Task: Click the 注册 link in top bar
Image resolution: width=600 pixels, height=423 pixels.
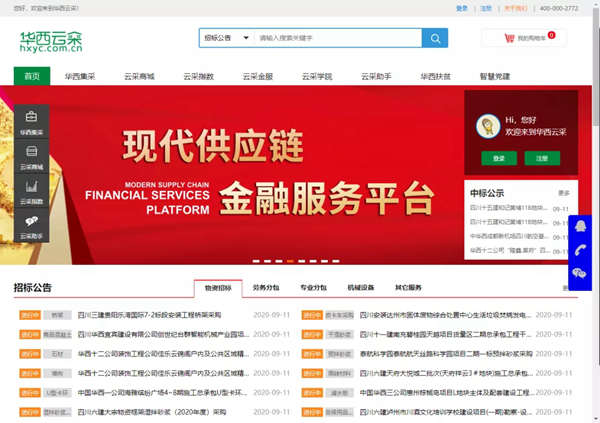Action: [486, 8]
